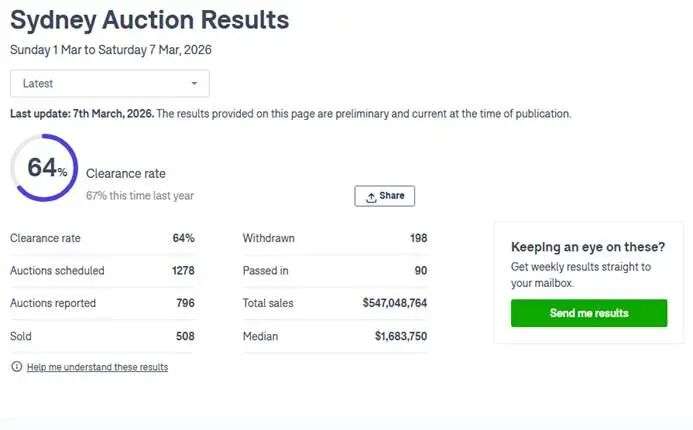Click the Keeping an eye on these? heading
The image size is (693, 430).
(x=587, y=247)
